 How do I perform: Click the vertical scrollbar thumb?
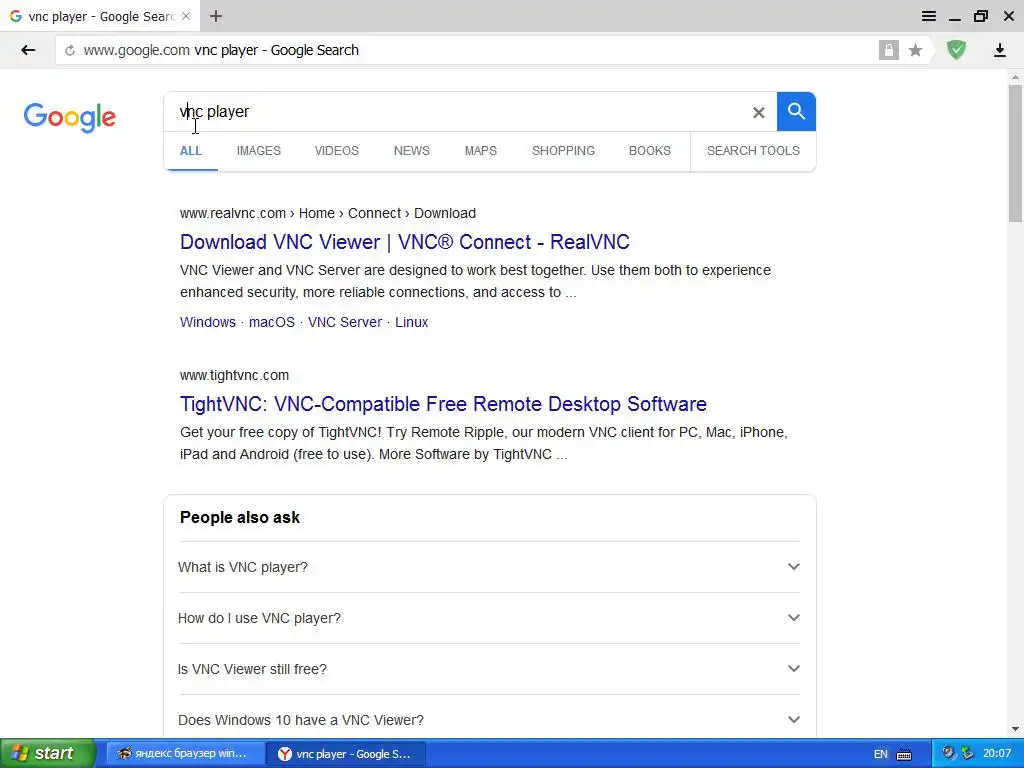click(x=1015, y=153)
